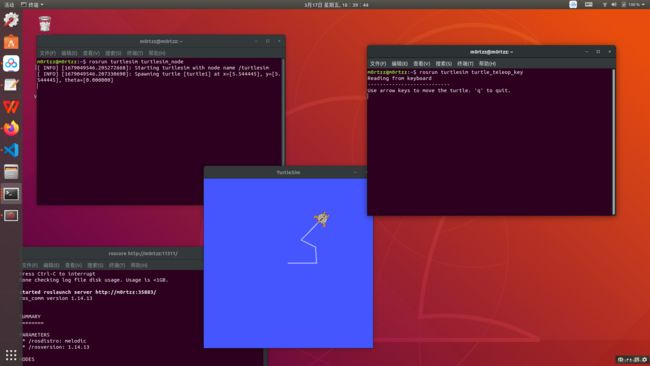Open Search menu in teleop_key terminal

click(443, 63)
